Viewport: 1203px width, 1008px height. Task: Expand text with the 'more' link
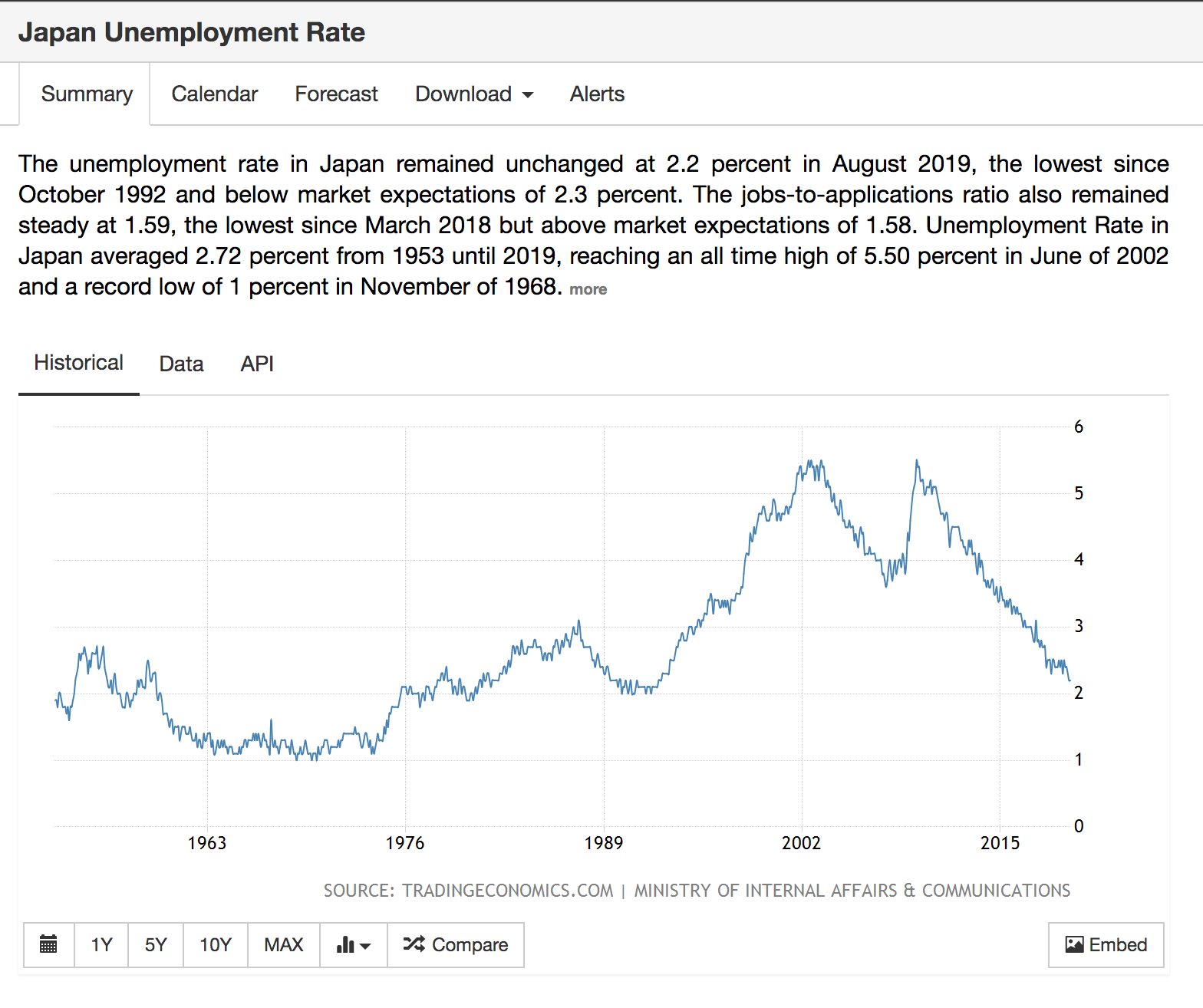[588, 289]
